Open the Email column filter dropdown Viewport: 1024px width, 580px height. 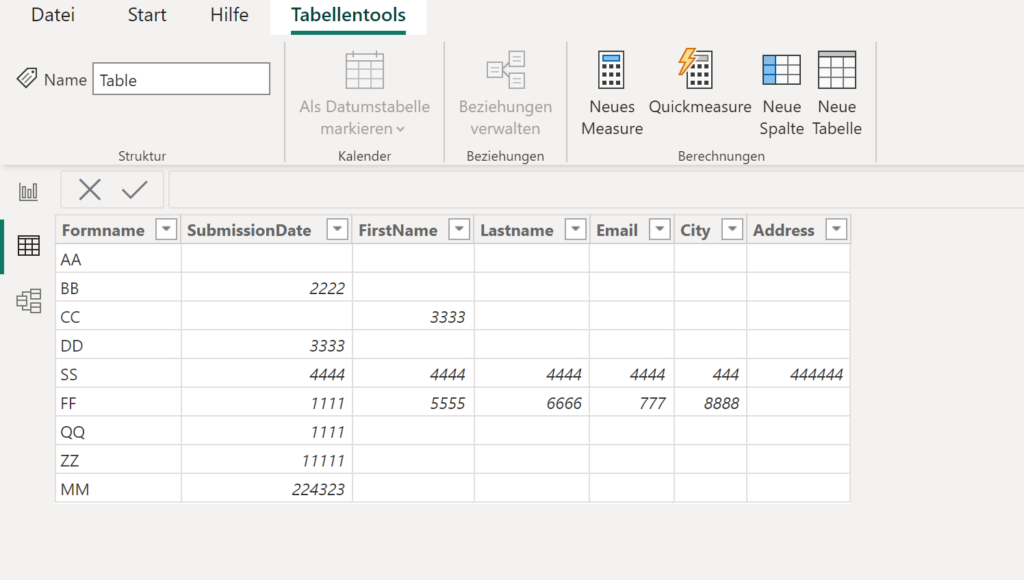(x=658, y=229)
